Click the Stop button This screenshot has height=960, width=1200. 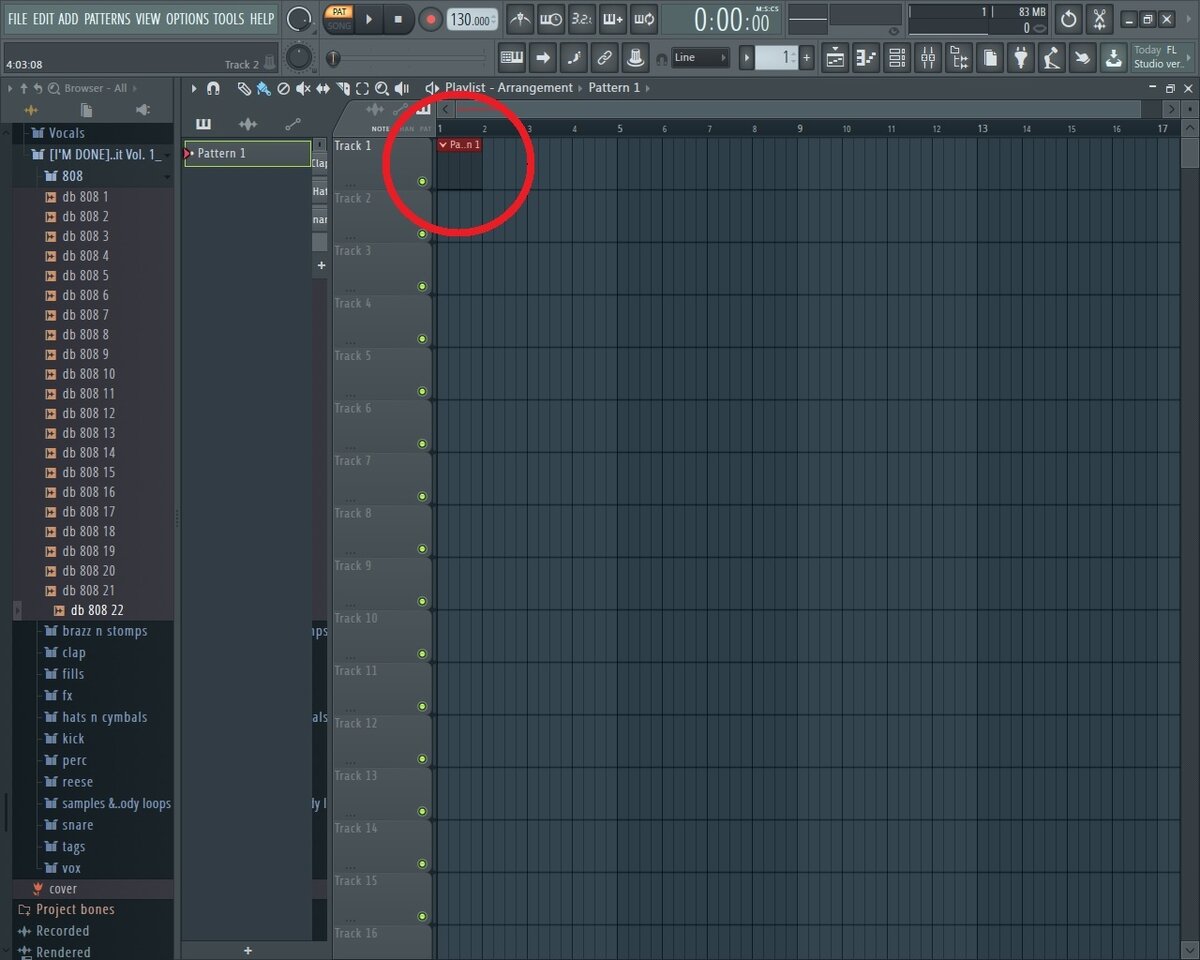pos(398,19)
